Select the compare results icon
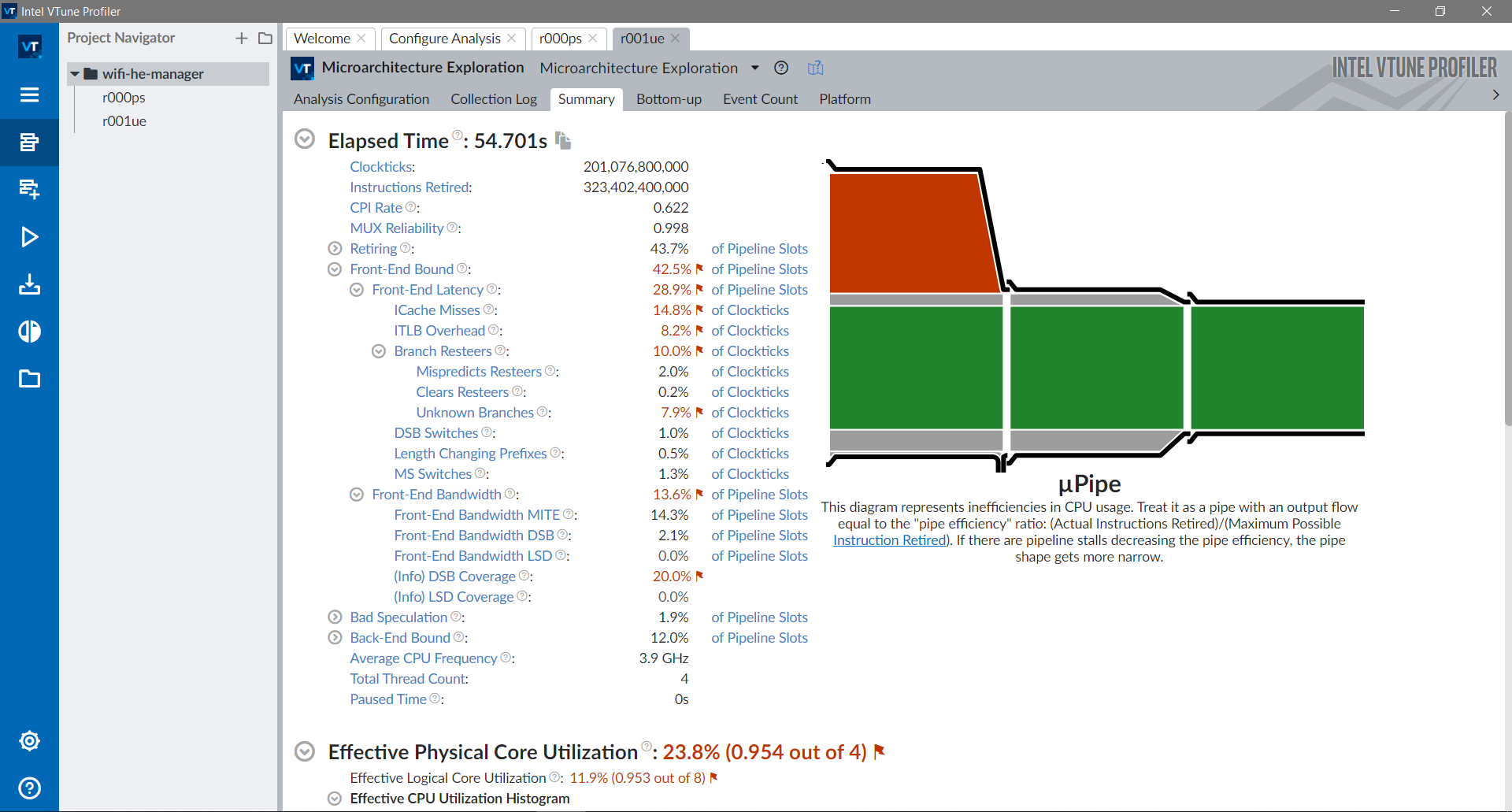Viewport: 1512px width, 812px height. [x=29, y=332]
